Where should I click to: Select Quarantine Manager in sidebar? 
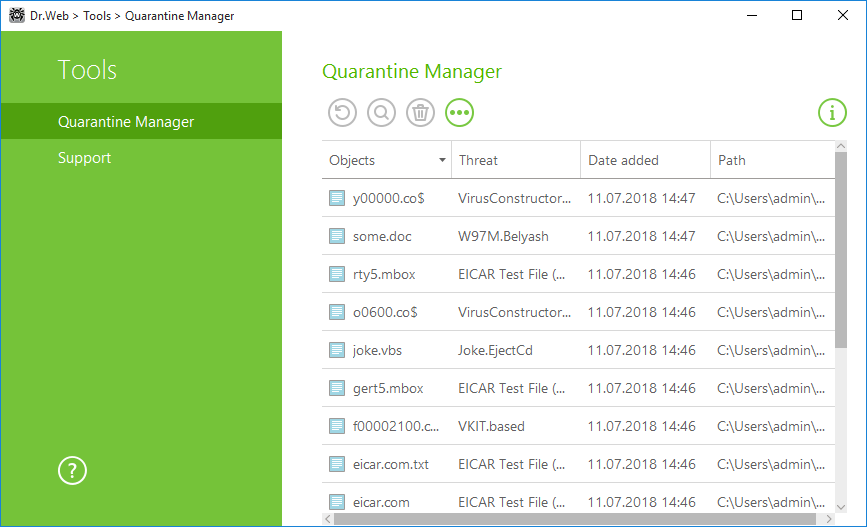[142, 121]
